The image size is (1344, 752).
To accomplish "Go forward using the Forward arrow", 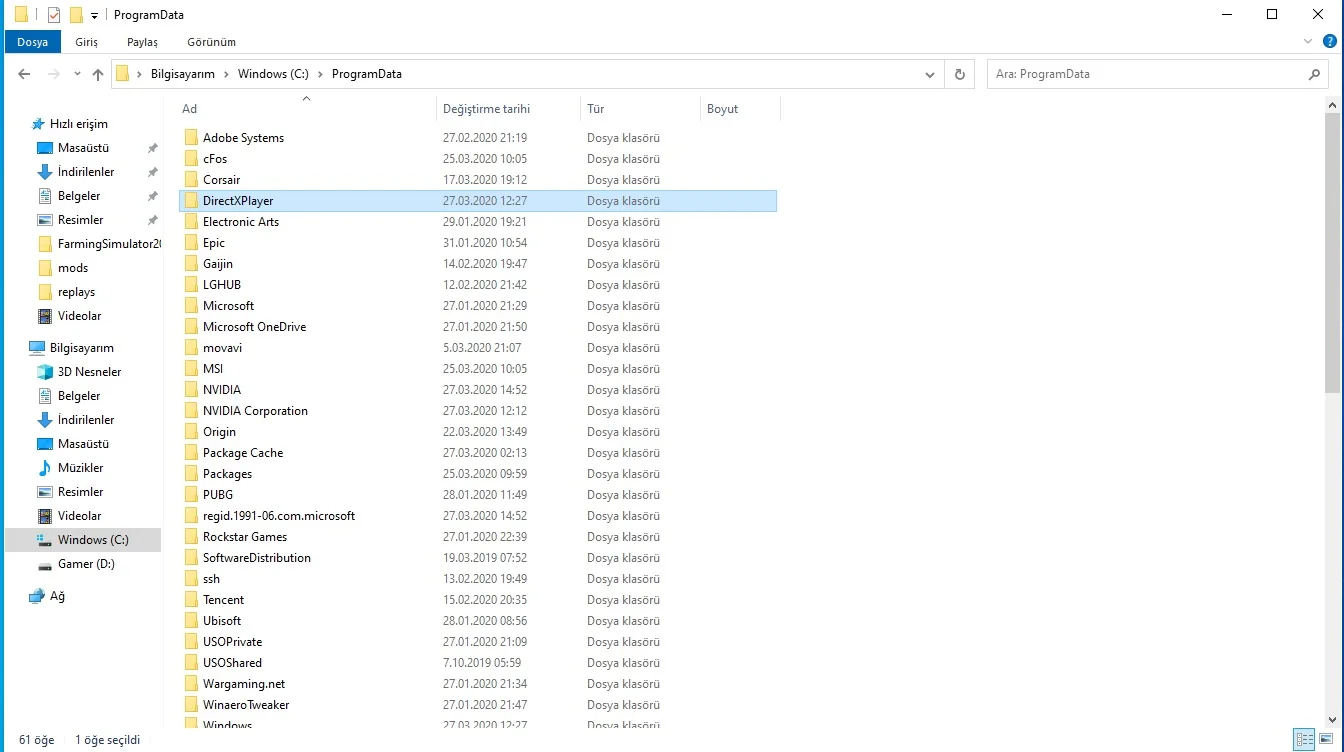I will [x=53, y=74].
